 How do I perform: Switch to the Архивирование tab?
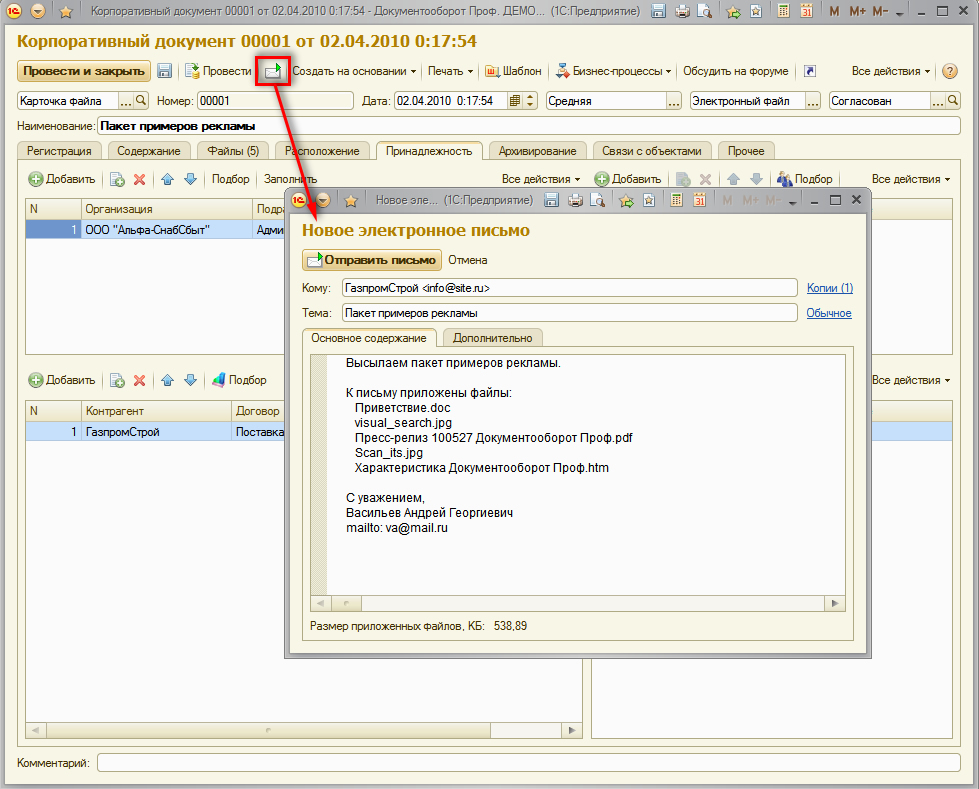[x=537, y=151]
